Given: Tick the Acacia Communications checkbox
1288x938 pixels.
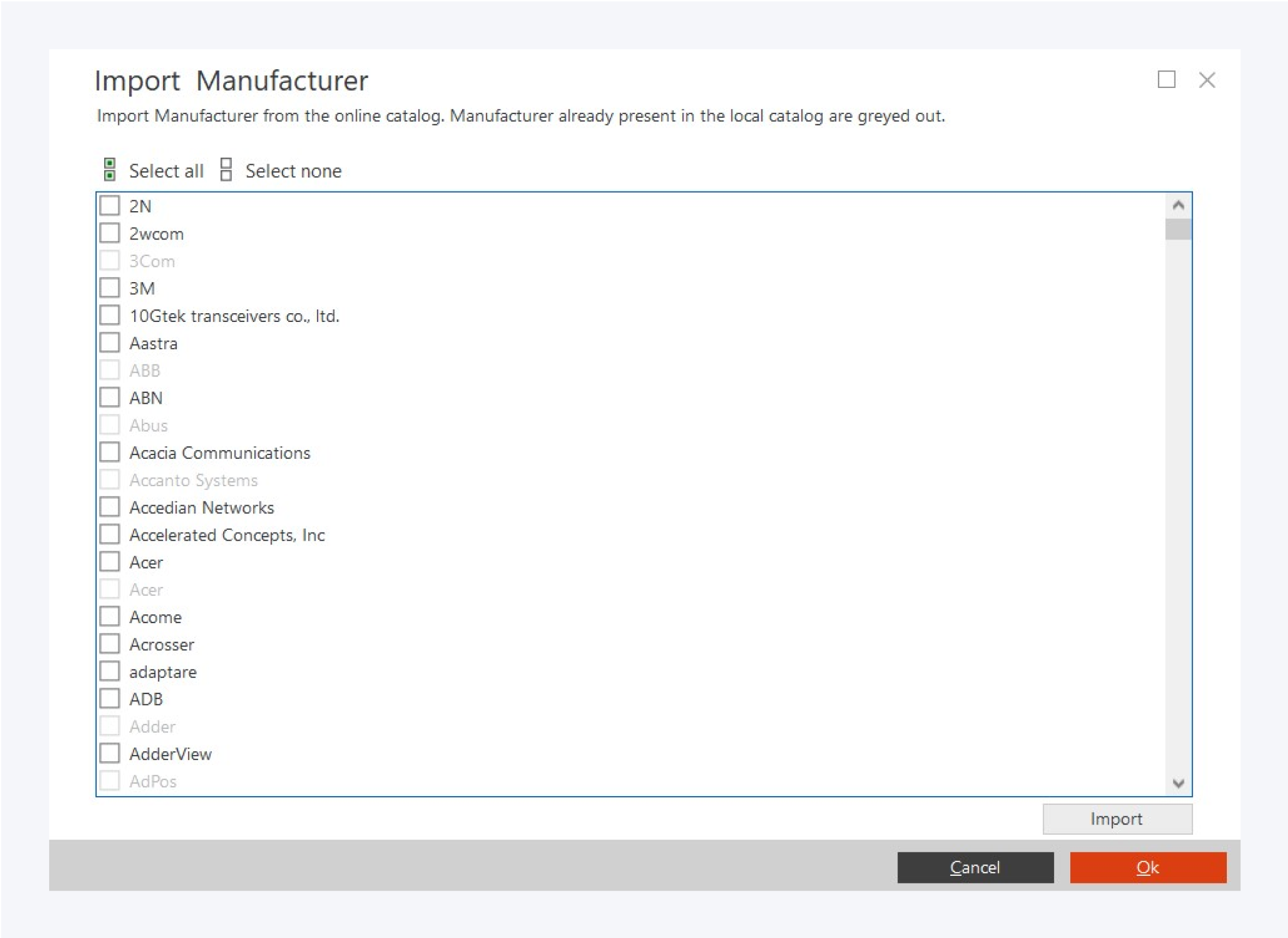Looking at the screenshot, I should 110,452.
